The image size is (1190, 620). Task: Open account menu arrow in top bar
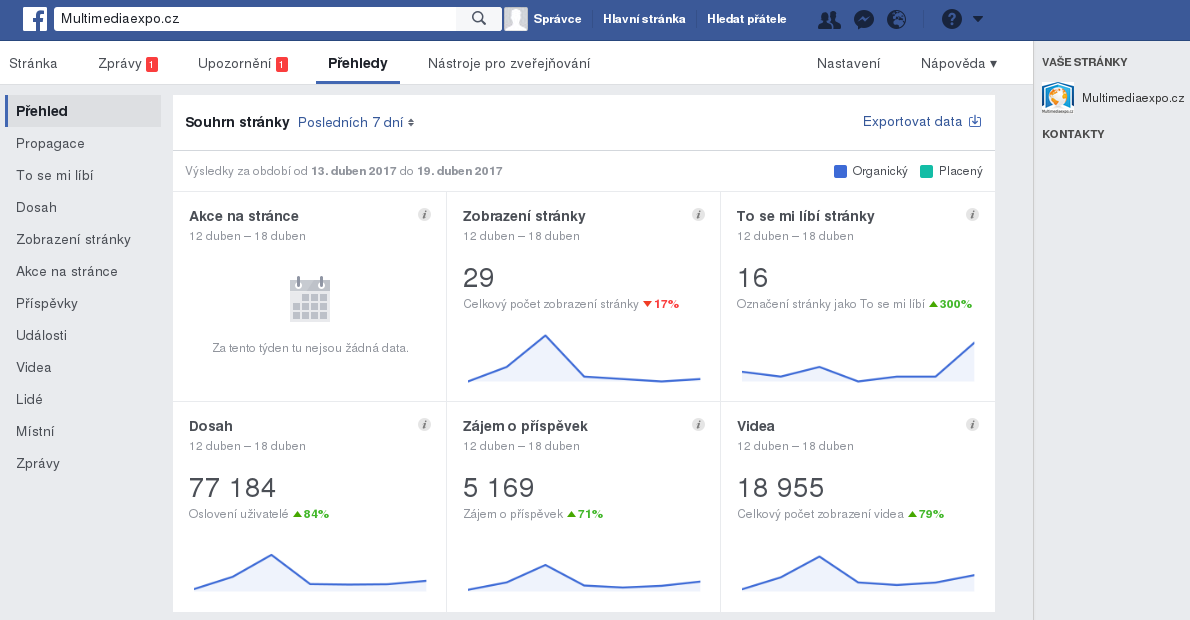point(978,19)
